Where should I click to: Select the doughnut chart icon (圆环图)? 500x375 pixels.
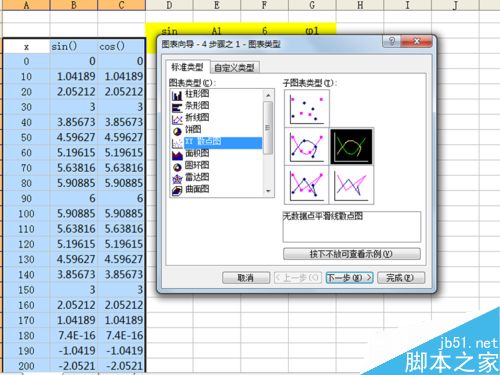pyautogui.click(x=177, y=167)
